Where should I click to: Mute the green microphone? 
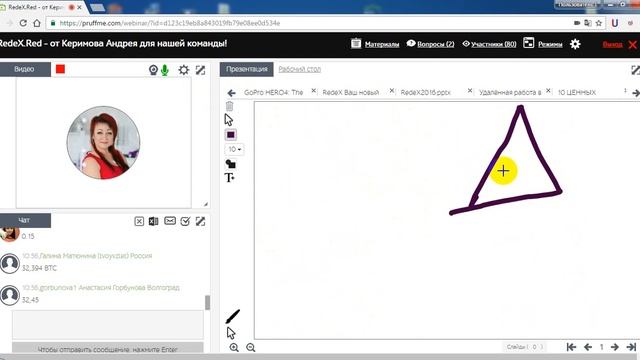165,70
